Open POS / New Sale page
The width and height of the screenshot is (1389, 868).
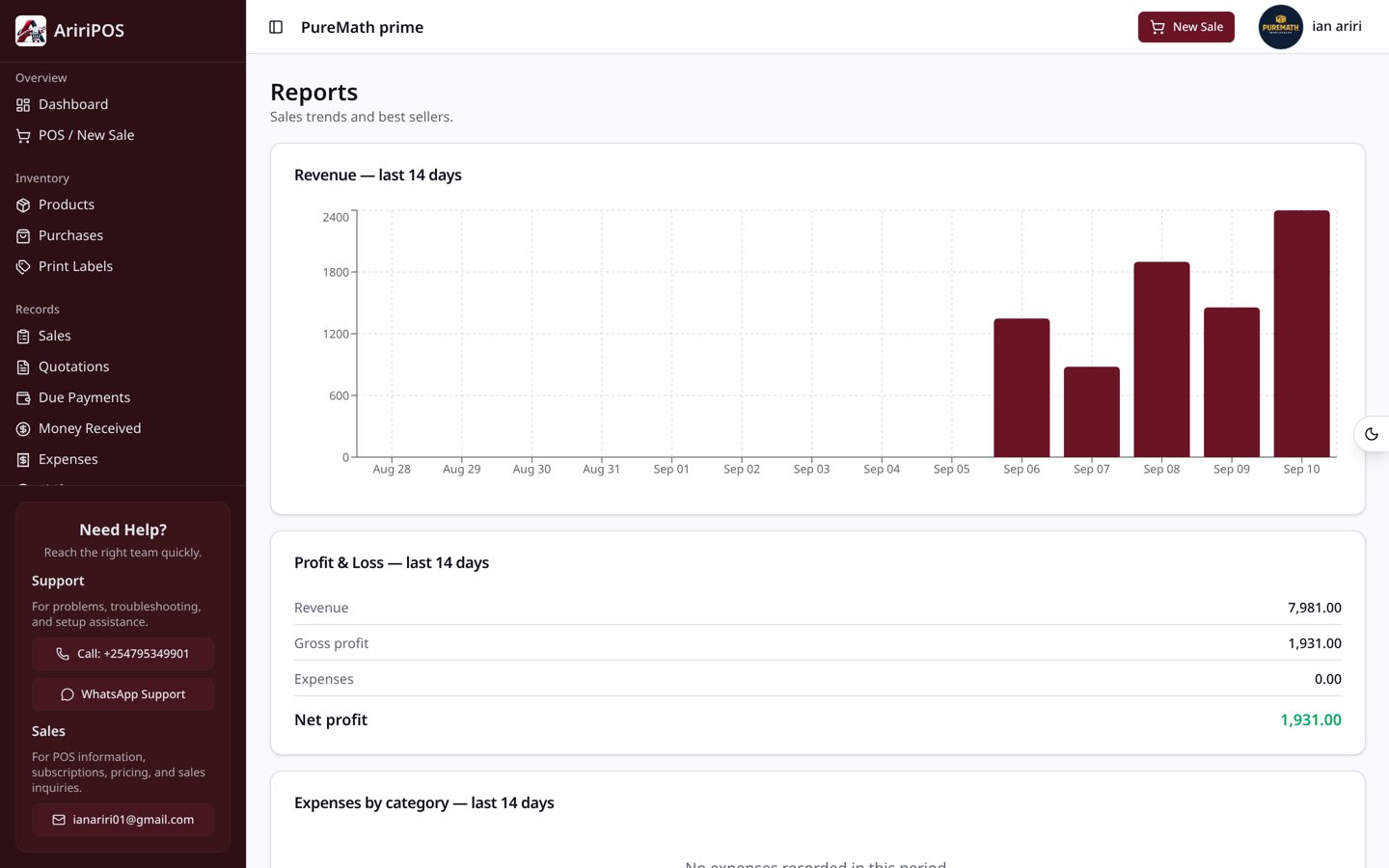pyautogui.click(x=123, y=135)
